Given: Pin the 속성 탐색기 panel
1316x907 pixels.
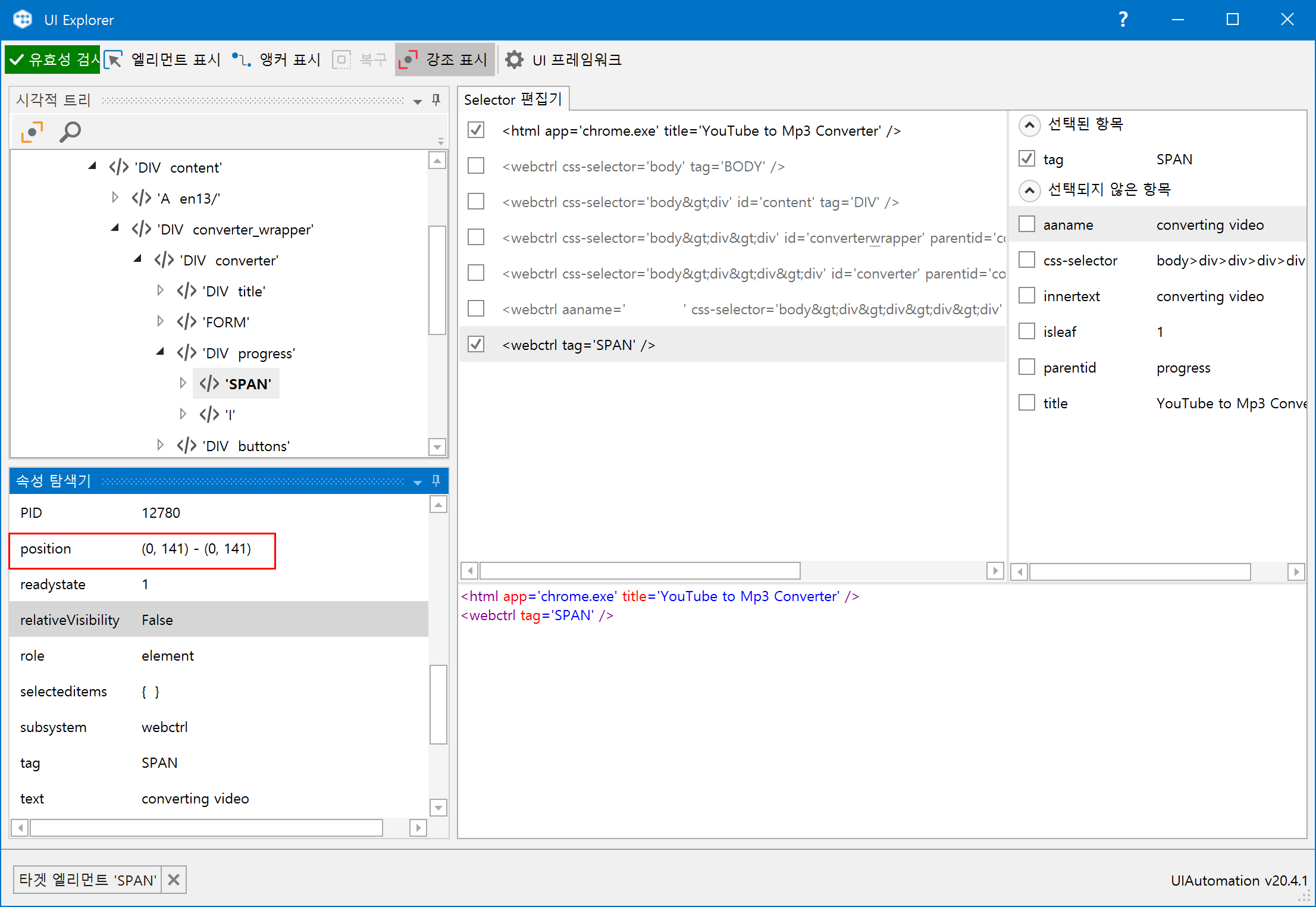Looking at the screenshot, I should click(x=436, y=480).
